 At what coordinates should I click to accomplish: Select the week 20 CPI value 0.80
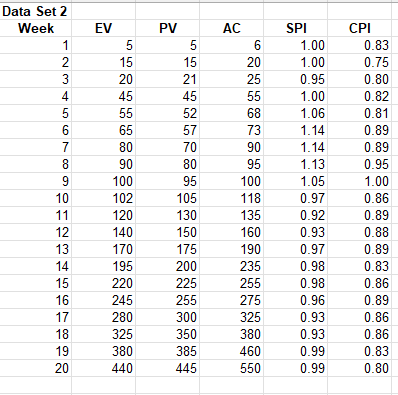click(x=359, y=368)
